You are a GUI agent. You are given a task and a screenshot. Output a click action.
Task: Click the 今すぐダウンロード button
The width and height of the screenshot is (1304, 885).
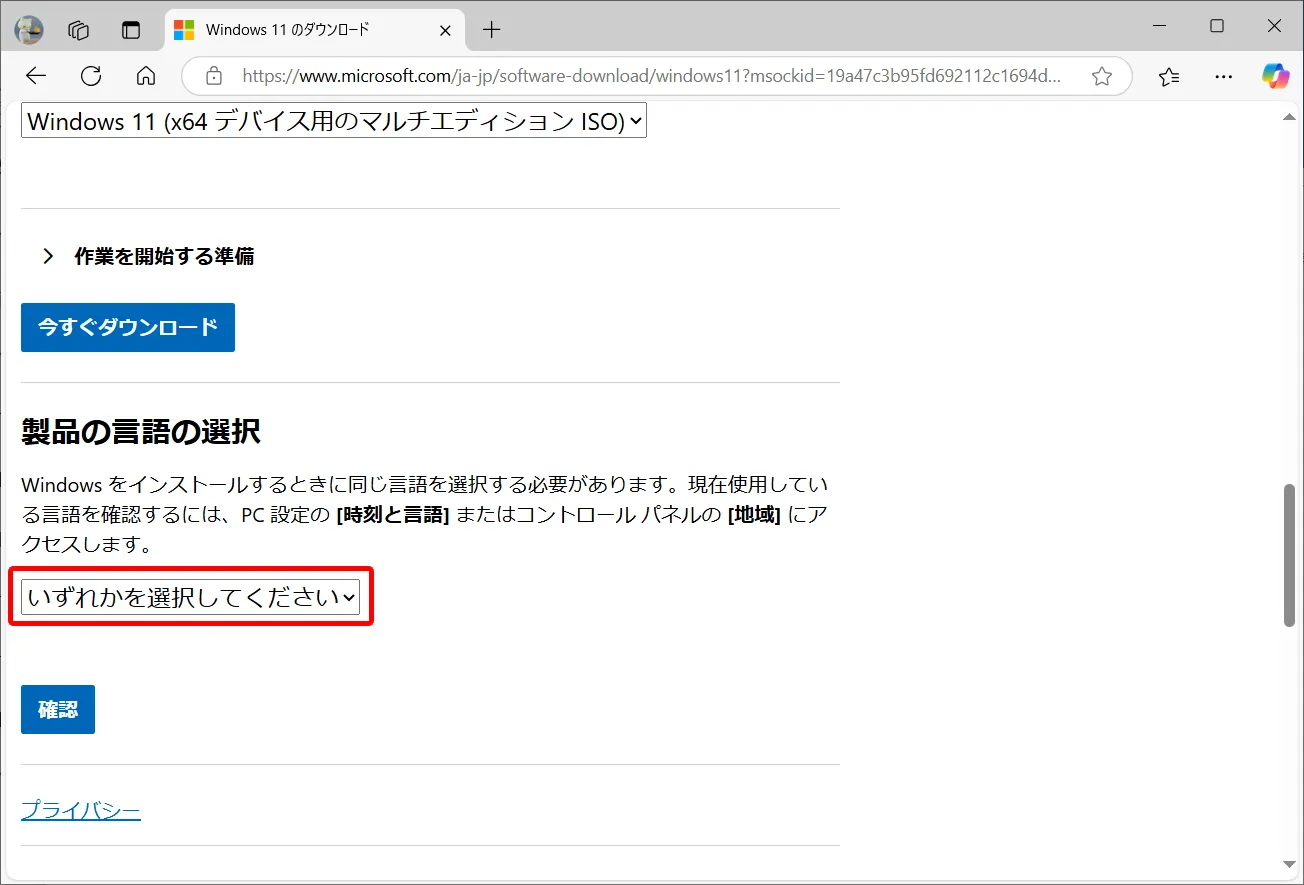click(128, 327)
